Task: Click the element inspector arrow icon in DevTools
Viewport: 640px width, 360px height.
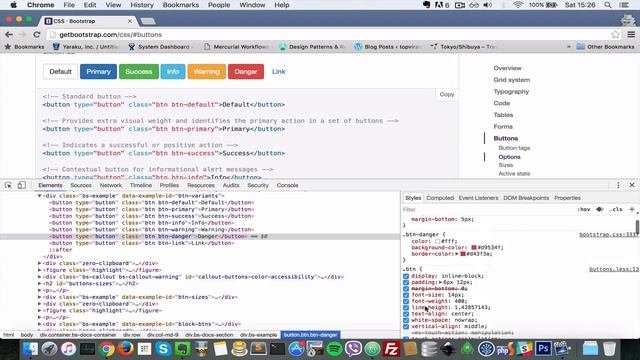Action: pyautogui.click(x=8, y=185)
